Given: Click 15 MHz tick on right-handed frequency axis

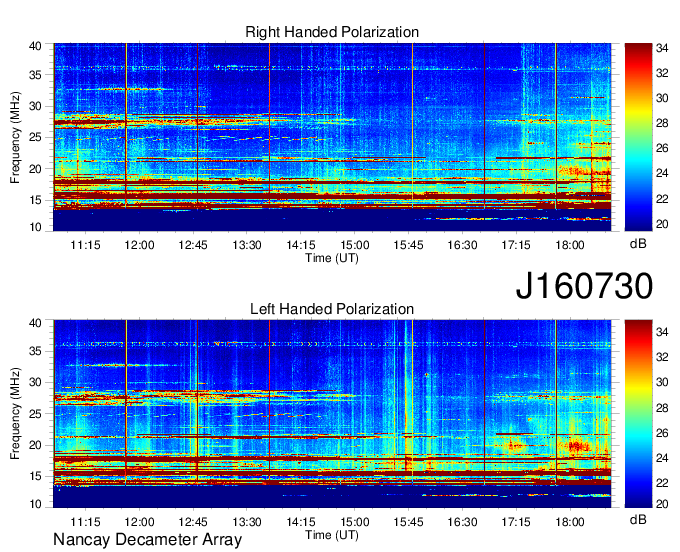Looking at the screenshot, I should pos(35,200).
